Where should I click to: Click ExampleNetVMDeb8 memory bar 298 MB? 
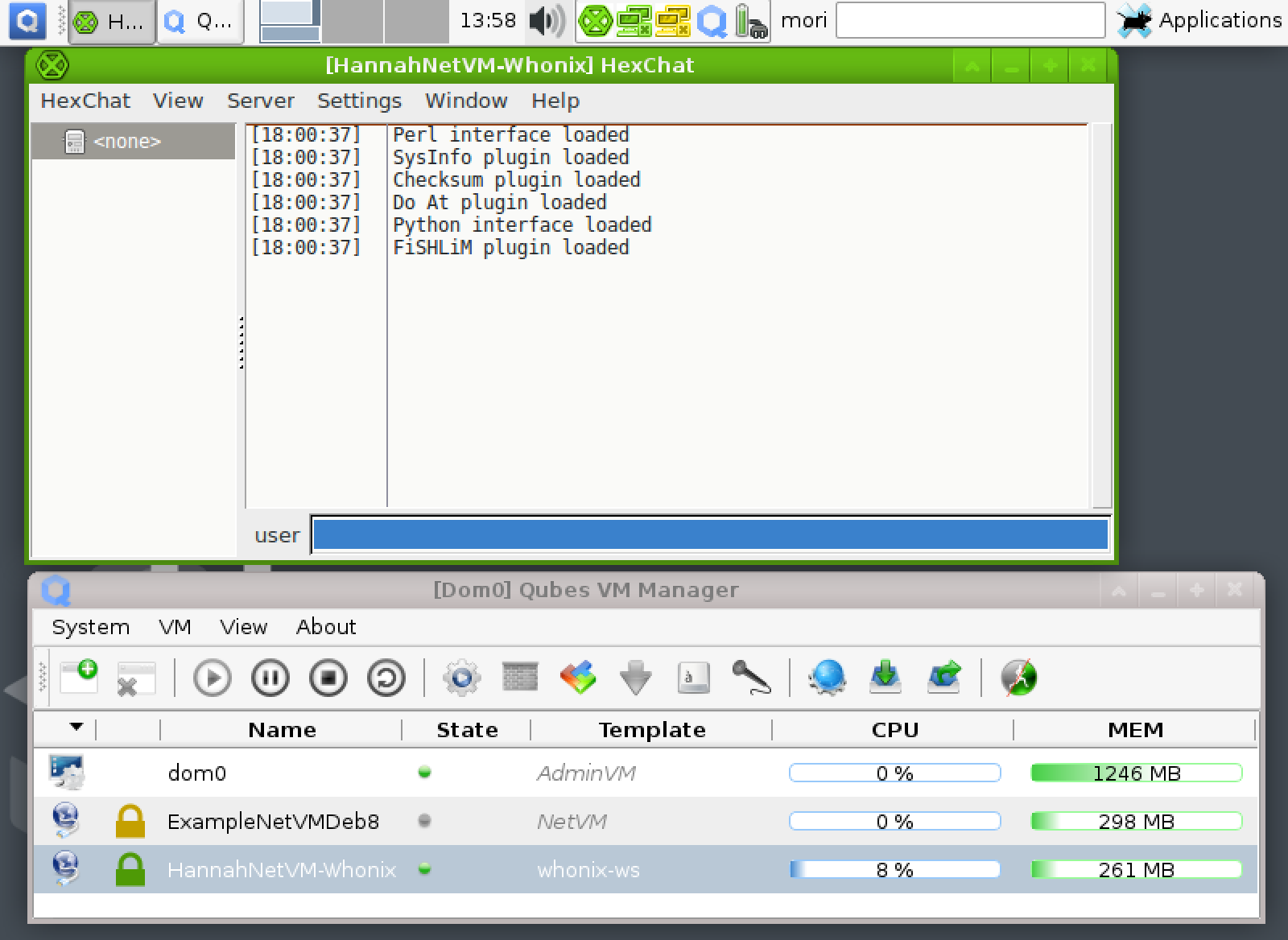[x=1136, y=822]
